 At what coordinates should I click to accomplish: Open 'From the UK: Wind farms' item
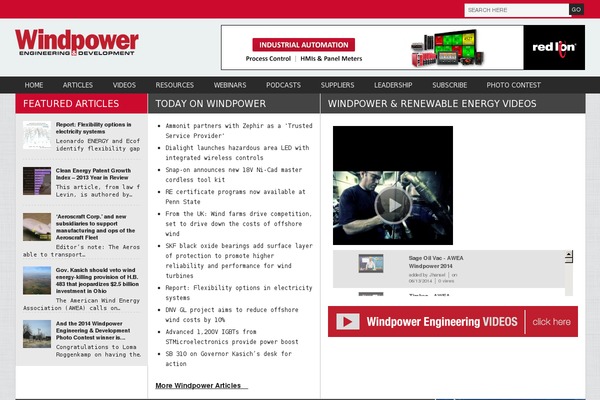pos(238,224)
